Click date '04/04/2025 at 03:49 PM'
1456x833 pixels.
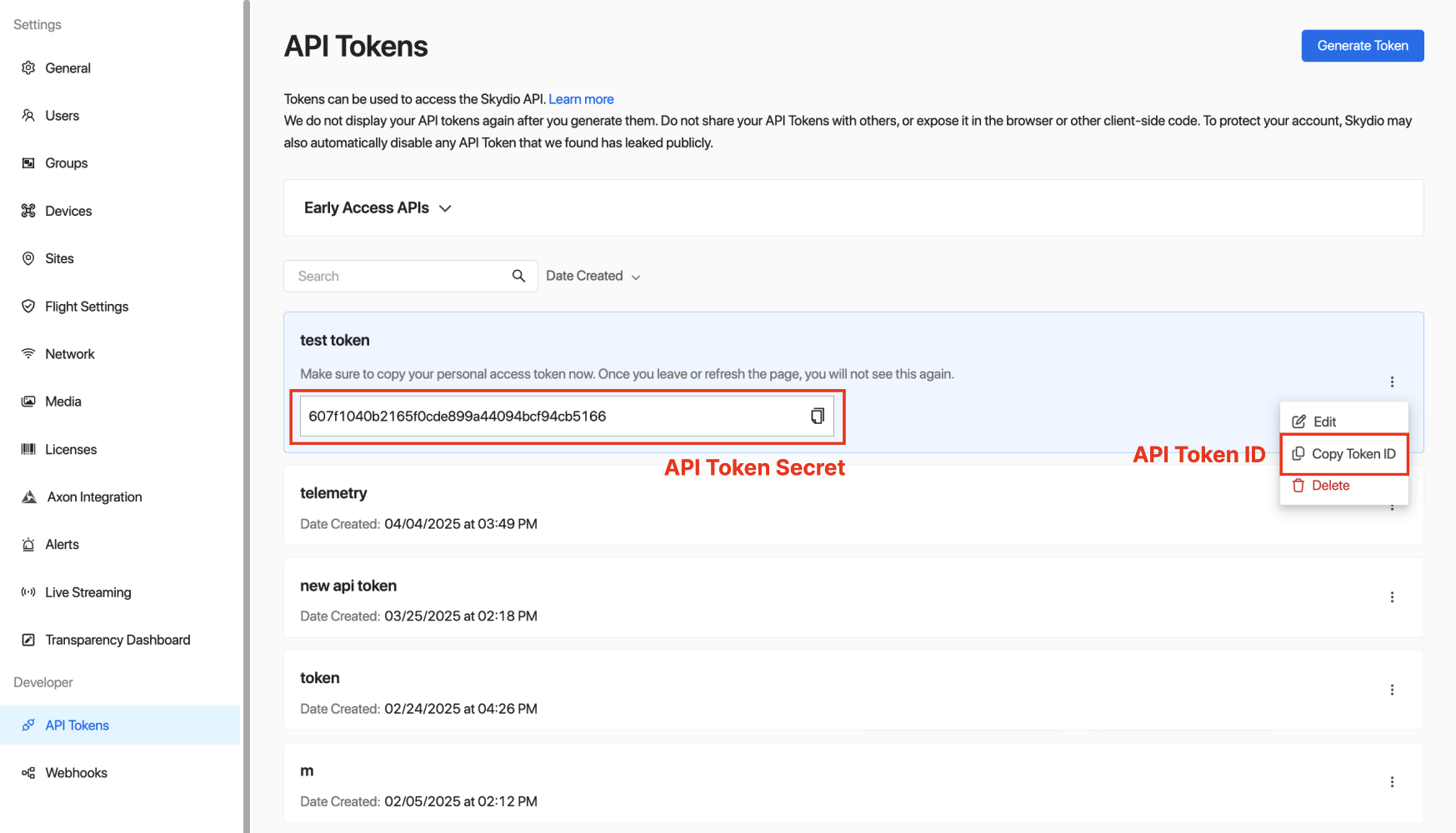tap(461, 524)
